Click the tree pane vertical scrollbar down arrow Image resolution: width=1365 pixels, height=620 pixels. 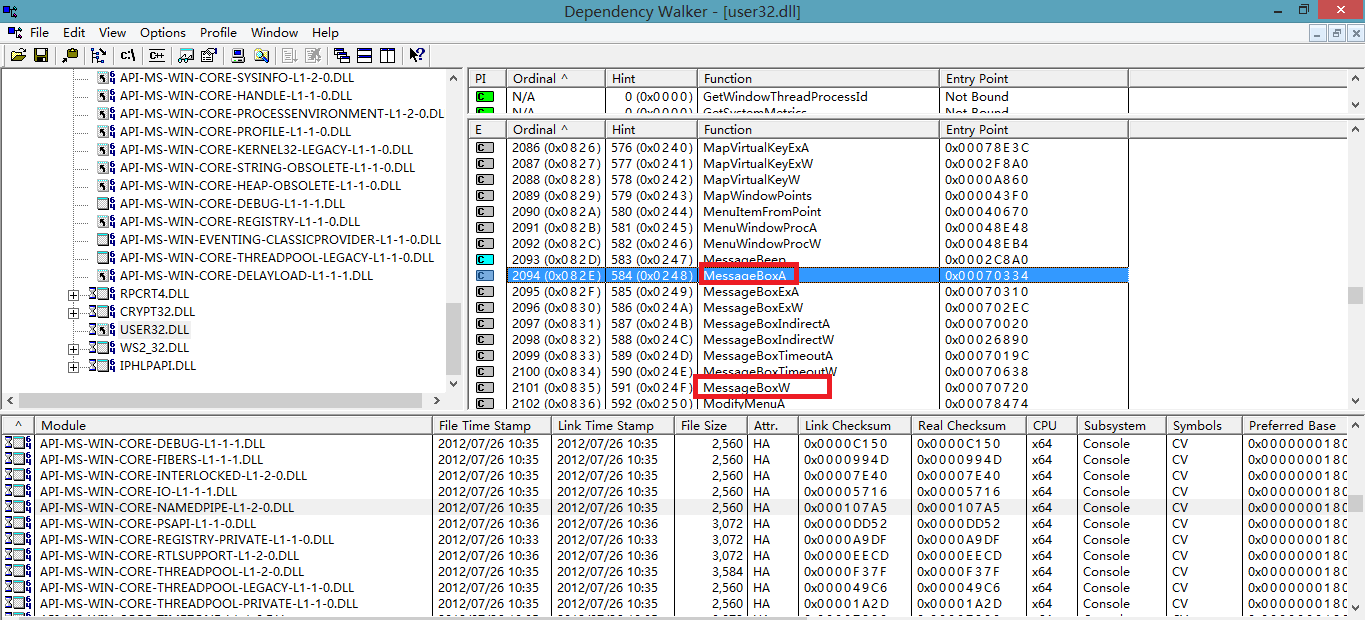click(454, 384)
